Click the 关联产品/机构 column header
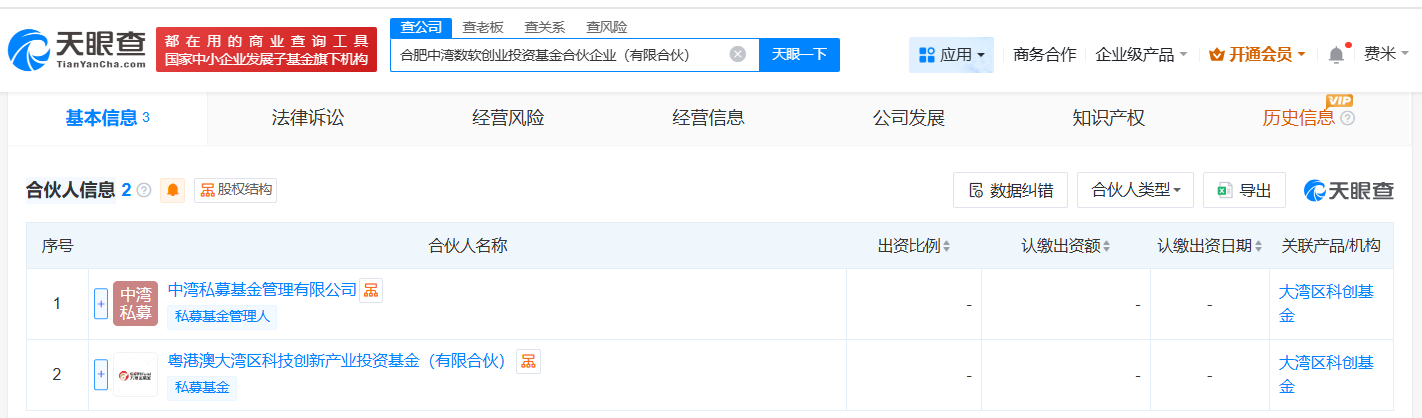 [x=1330, y=246]
